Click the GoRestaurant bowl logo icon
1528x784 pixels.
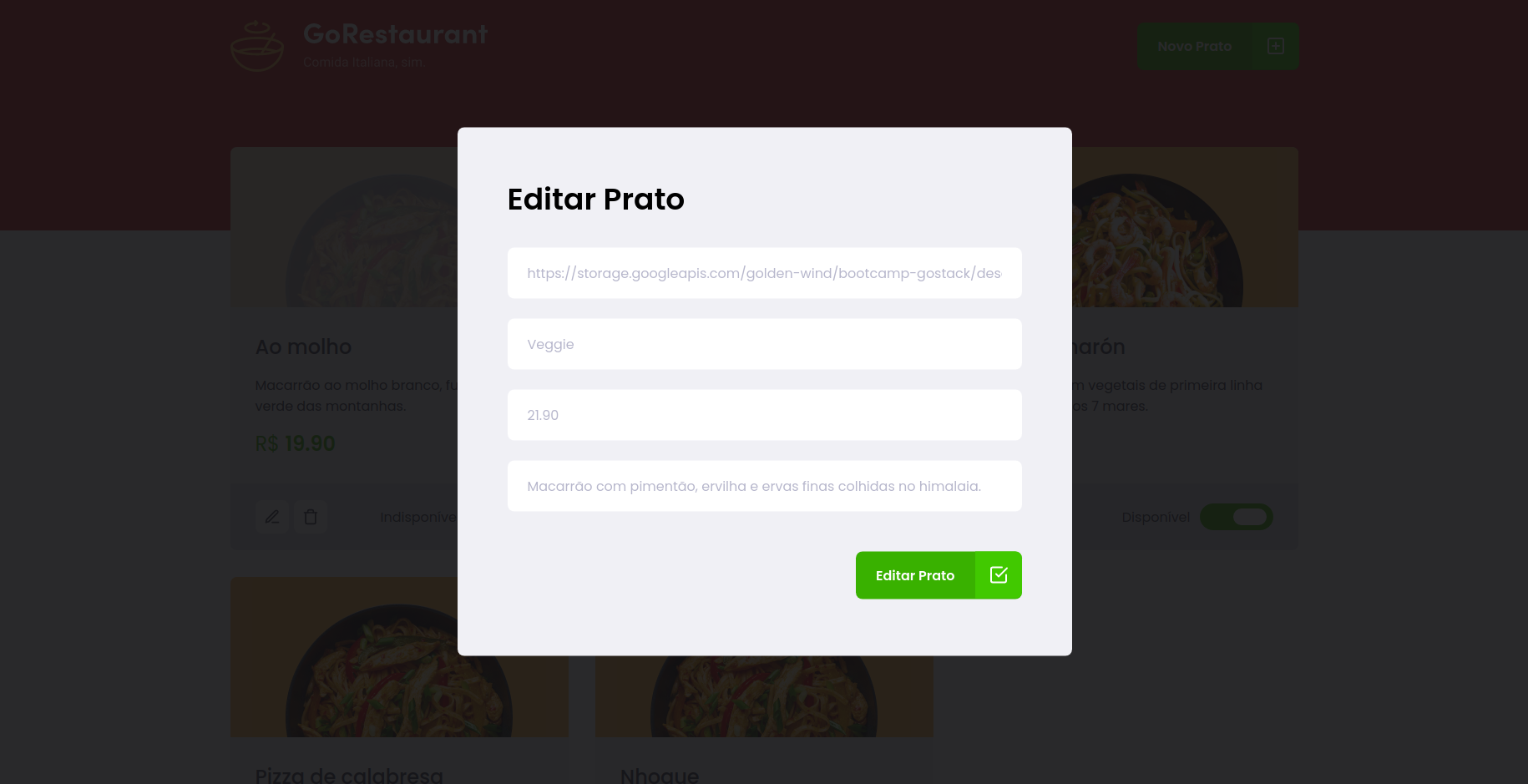(257, 46)
